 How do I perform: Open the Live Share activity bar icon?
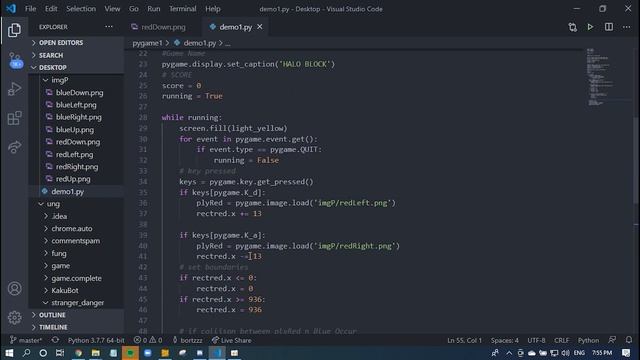pyautogui.click(x=14, y=147)
